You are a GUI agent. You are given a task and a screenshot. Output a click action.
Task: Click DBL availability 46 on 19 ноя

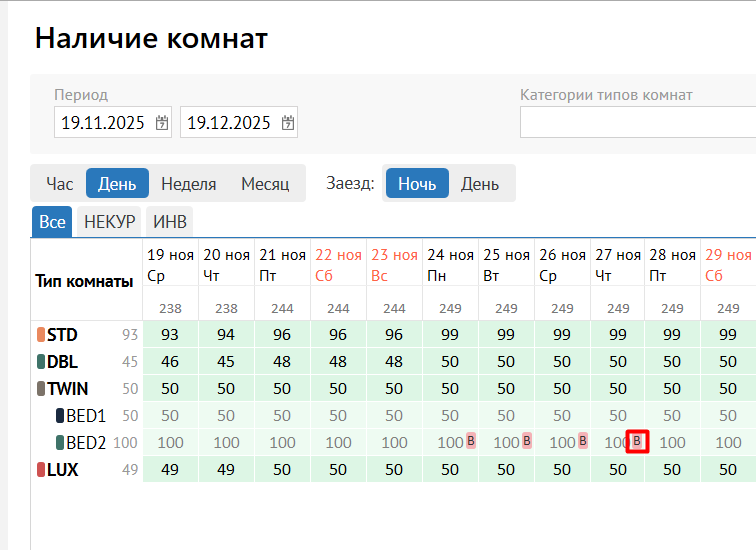[x=170, y=362]
